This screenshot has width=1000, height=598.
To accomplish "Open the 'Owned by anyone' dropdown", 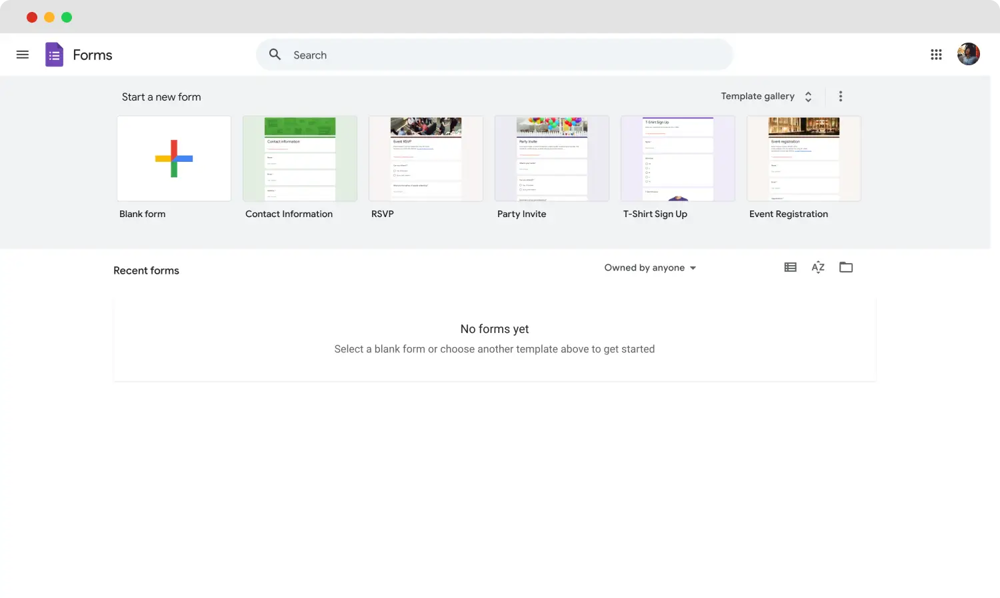I will [x=650, y=268].
